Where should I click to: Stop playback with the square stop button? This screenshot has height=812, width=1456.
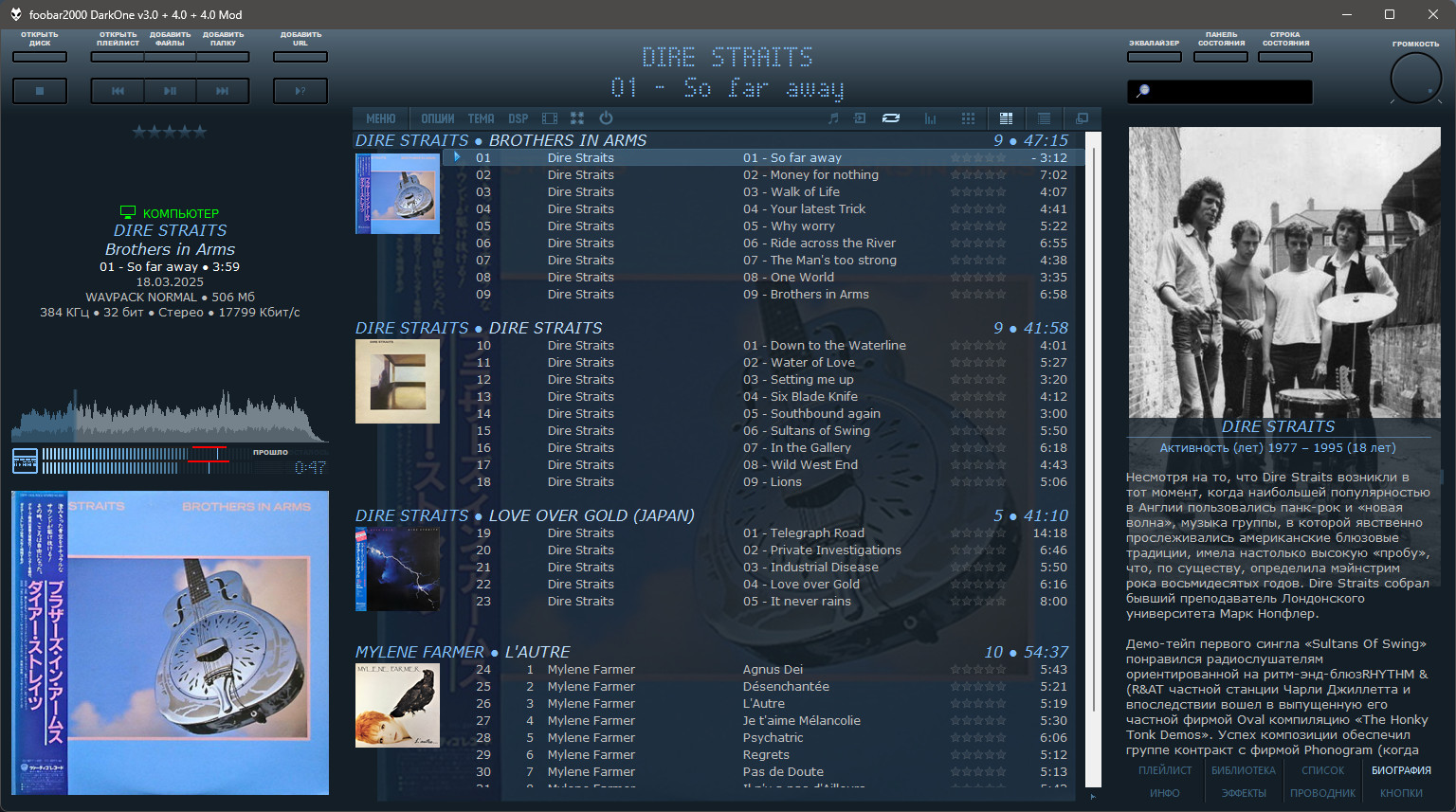pyautogui.click(x=40, y=91)
